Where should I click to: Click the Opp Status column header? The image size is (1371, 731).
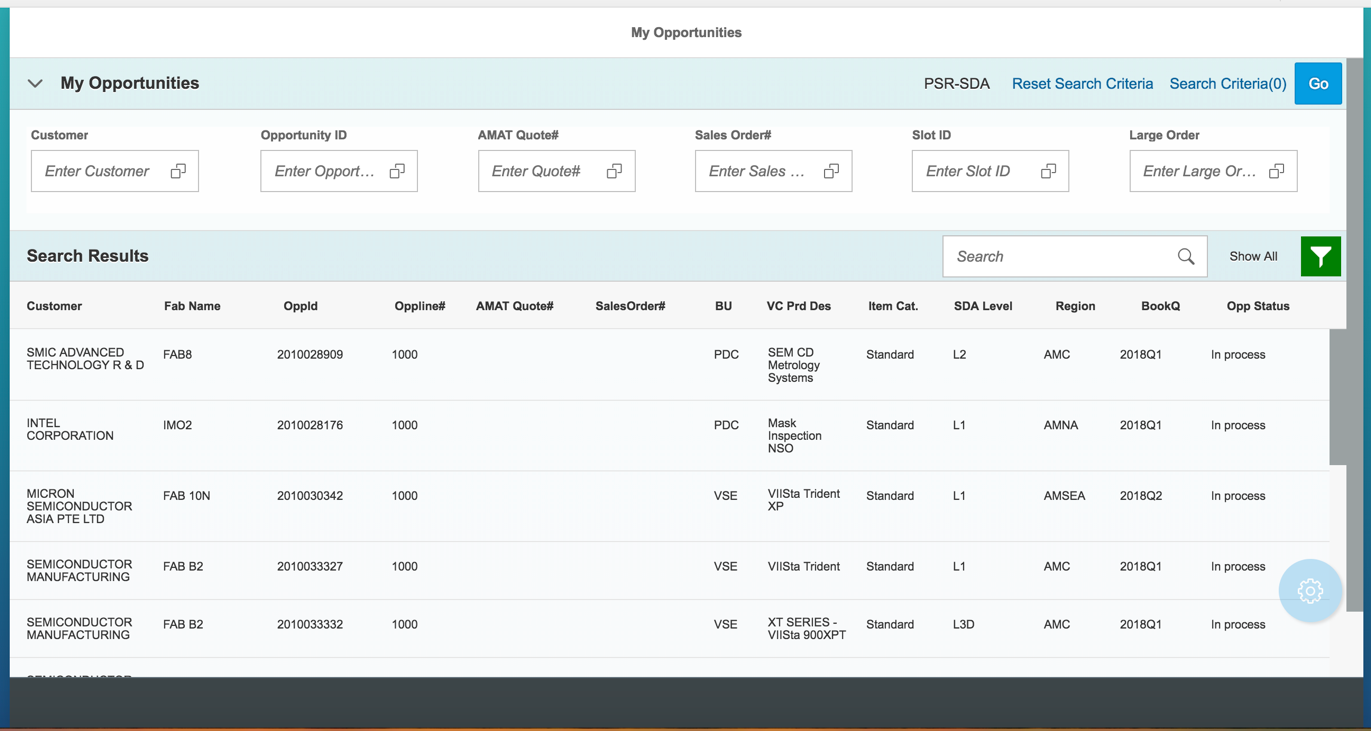1258,306
